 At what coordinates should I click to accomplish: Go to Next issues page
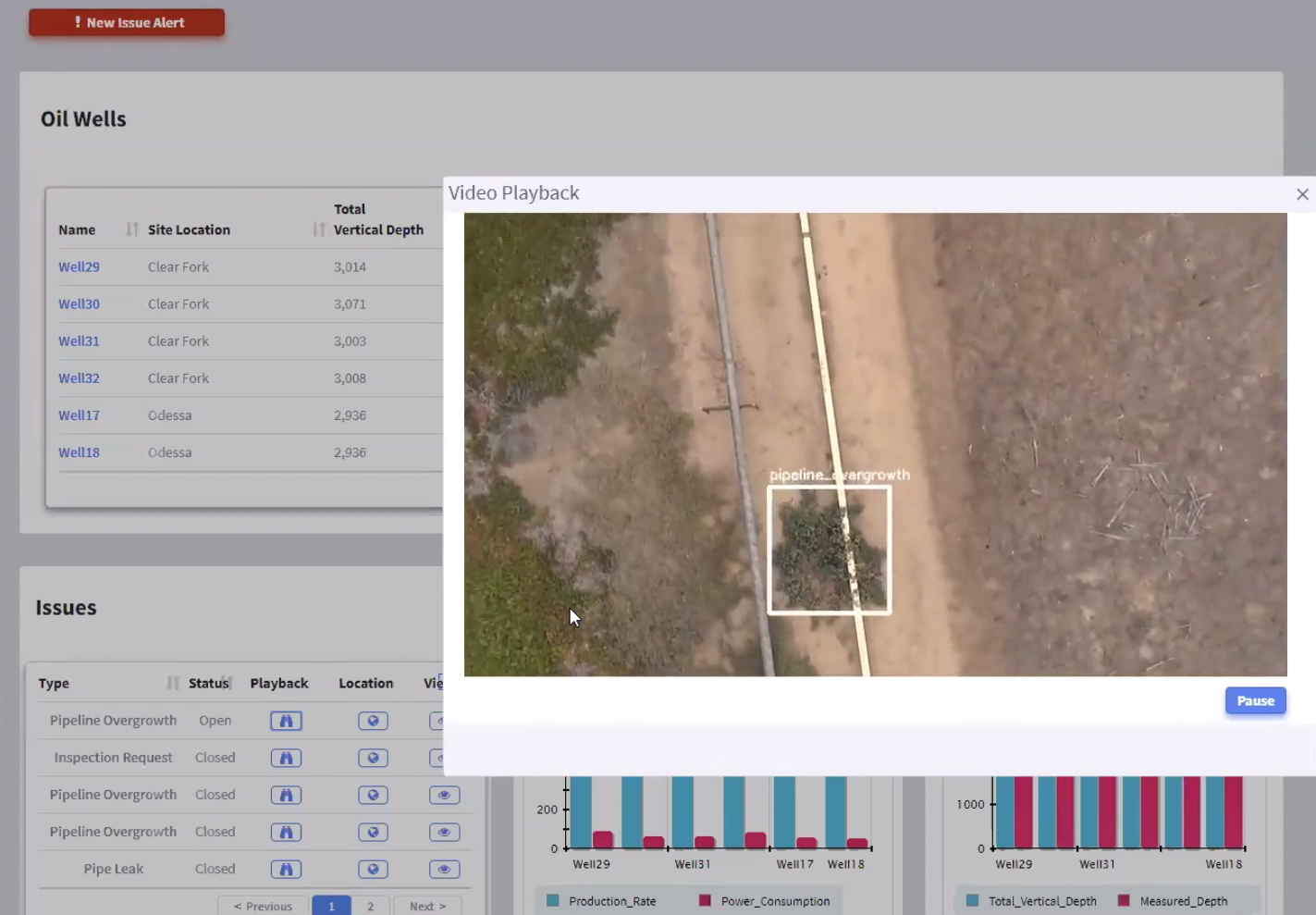click(427, 906)
